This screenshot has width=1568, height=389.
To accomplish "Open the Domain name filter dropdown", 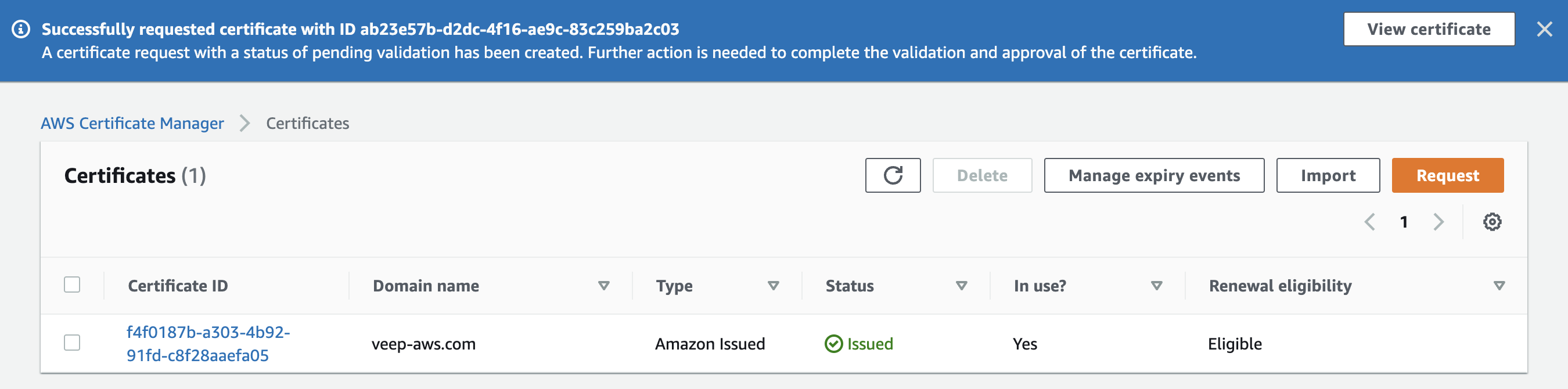I will (x=604, y=286).
